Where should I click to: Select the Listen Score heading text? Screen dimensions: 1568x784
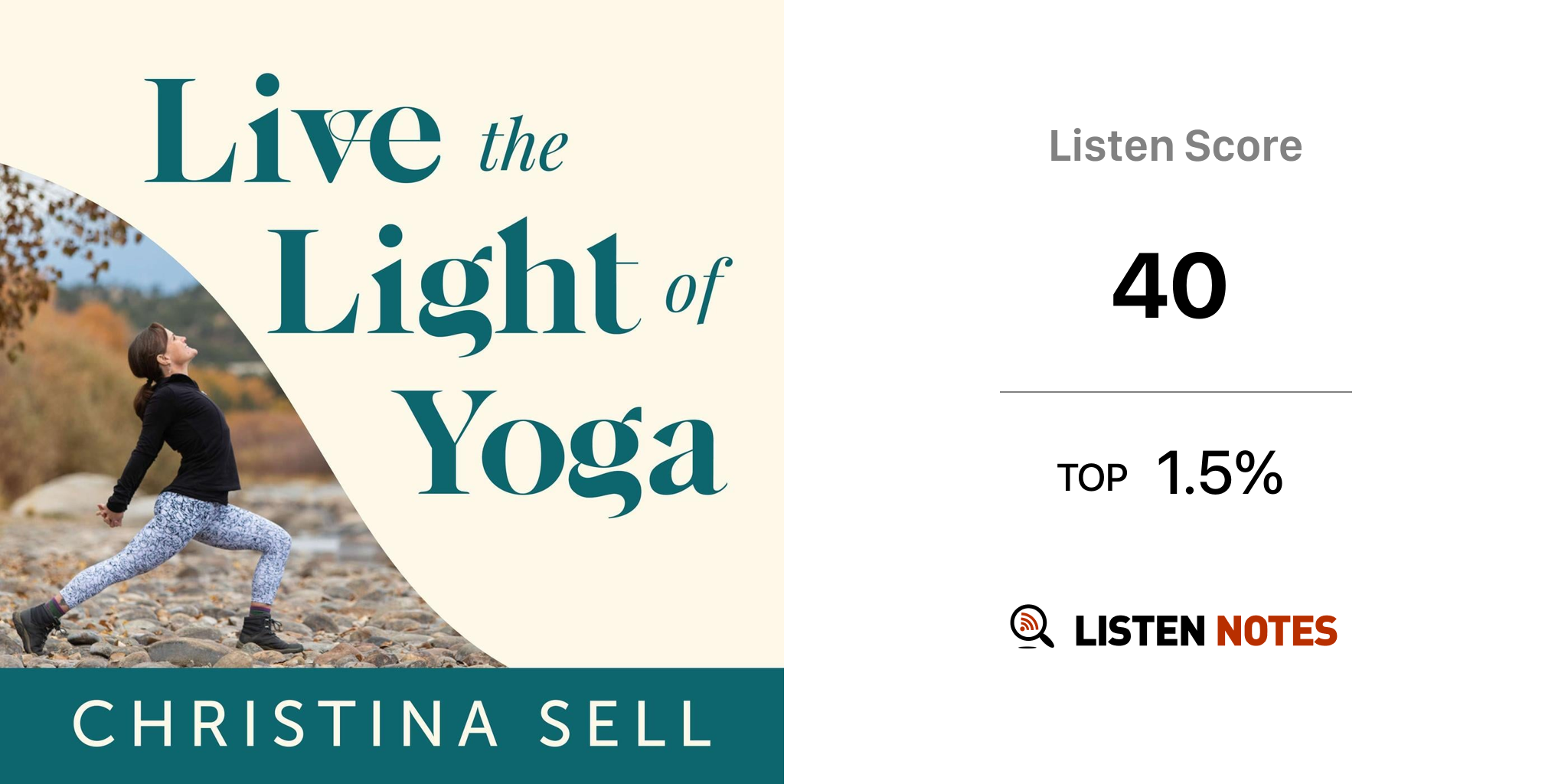click(1175, 146)
